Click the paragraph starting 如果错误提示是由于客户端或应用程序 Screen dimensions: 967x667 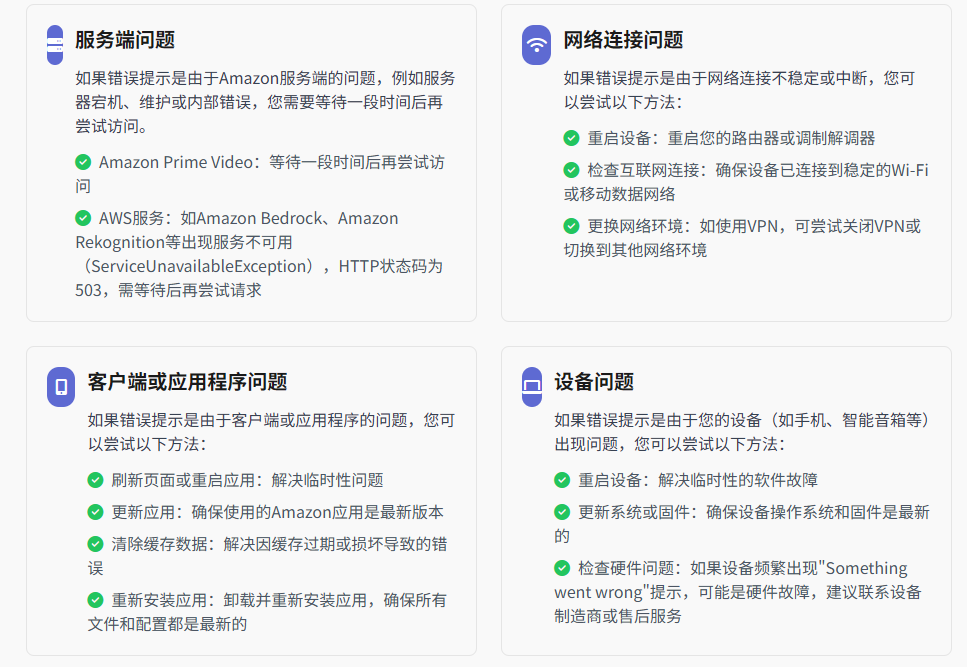click(271, 432)
